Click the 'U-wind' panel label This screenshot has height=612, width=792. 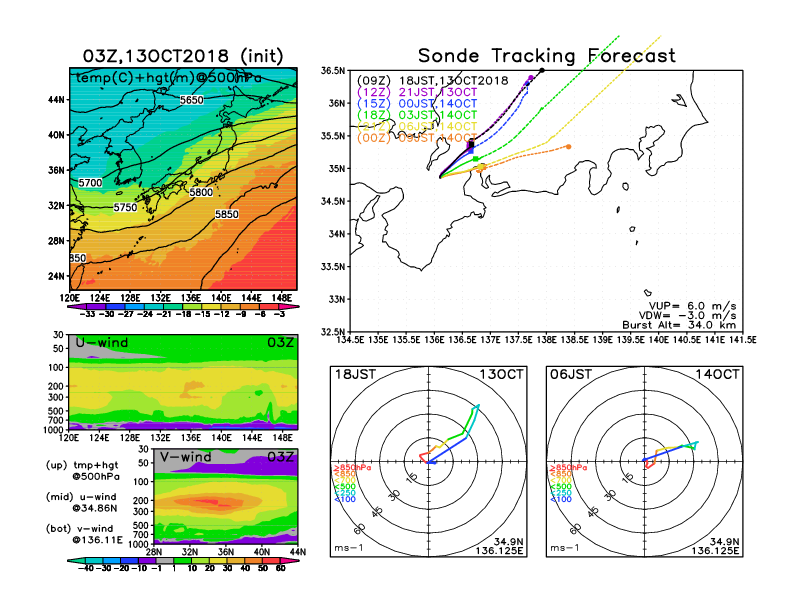[x=102, y=342]
